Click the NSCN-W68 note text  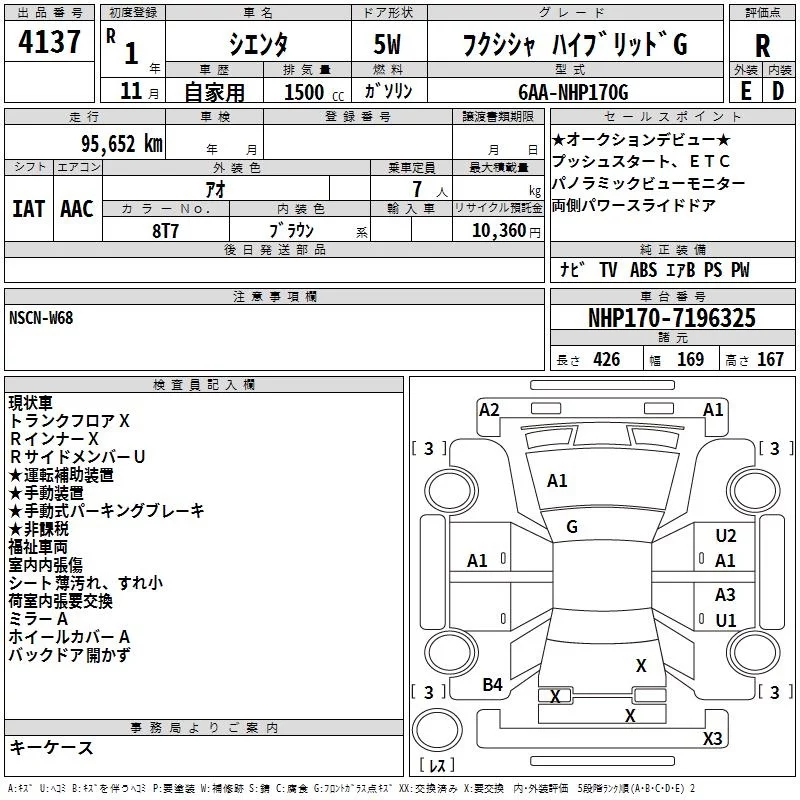[x=41, y=318]
